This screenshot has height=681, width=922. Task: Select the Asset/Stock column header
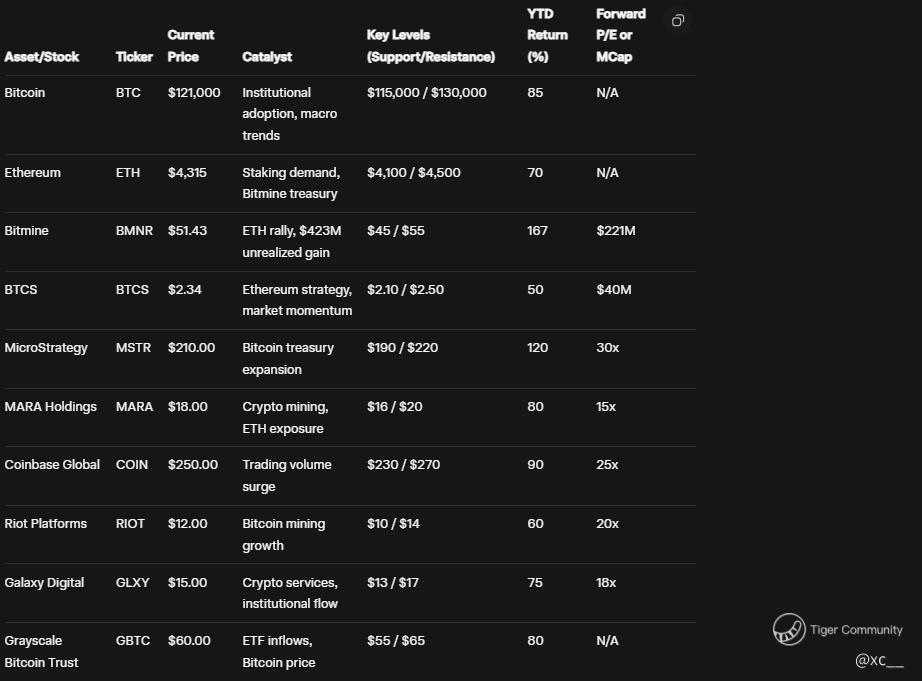click(x=42, y=57)
